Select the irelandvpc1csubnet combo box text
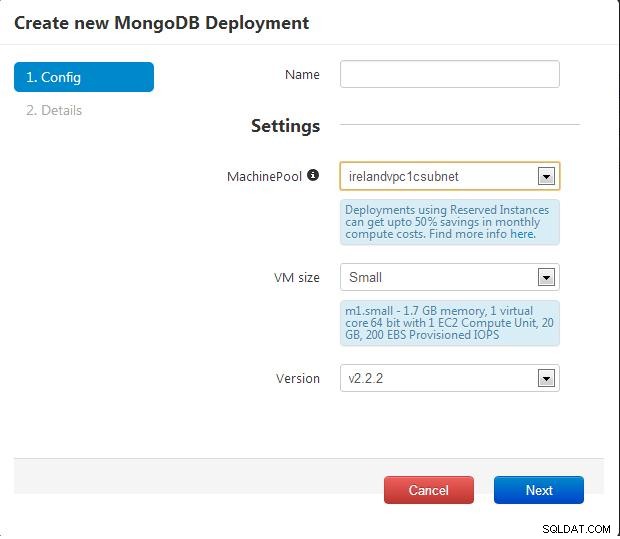Screen dimensions: 620x539 [x=404, y=176]
